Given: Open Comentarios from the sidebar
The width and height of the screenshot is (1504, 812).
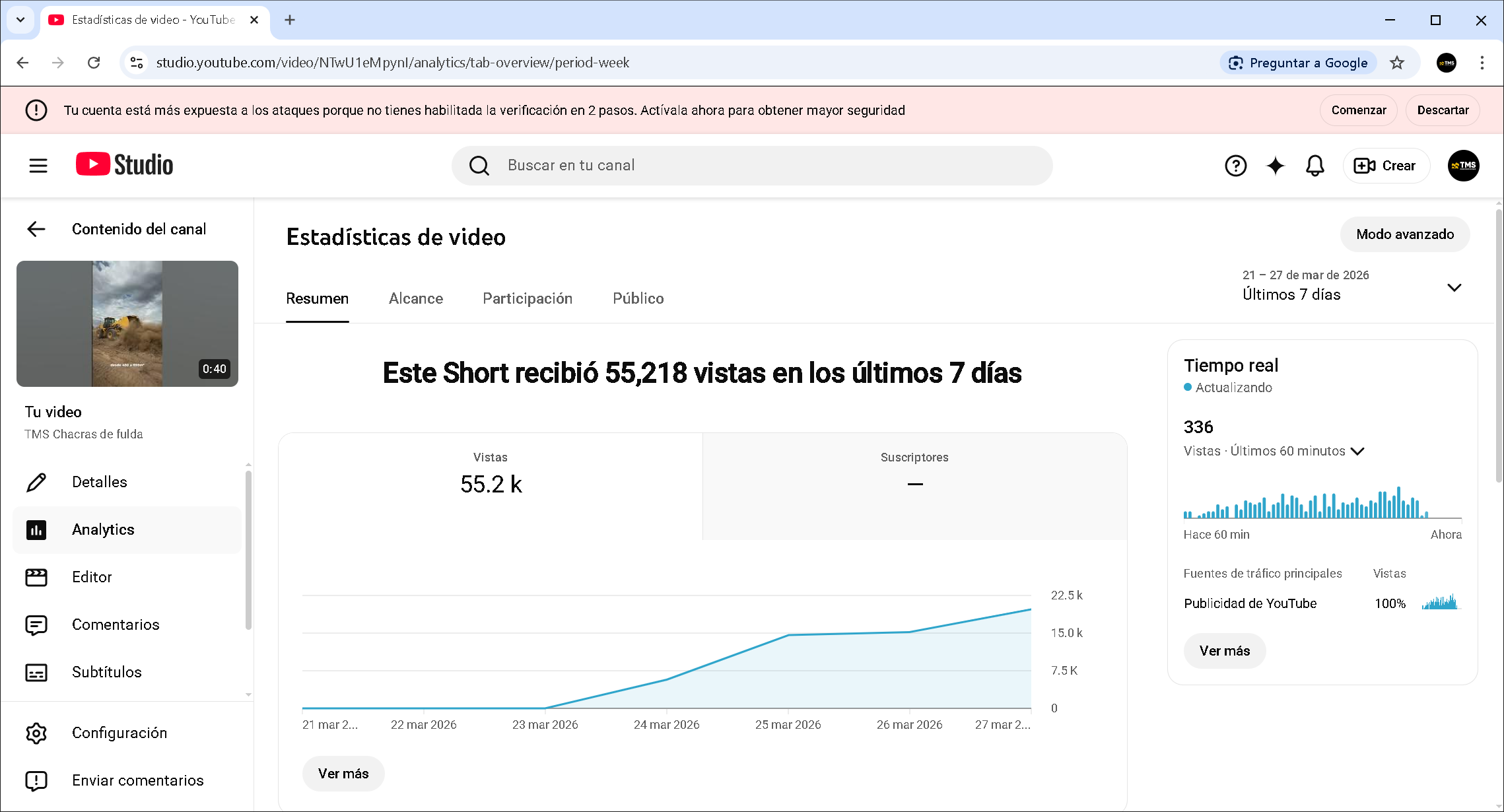Looking at the screenshot, I should (116, 625).
